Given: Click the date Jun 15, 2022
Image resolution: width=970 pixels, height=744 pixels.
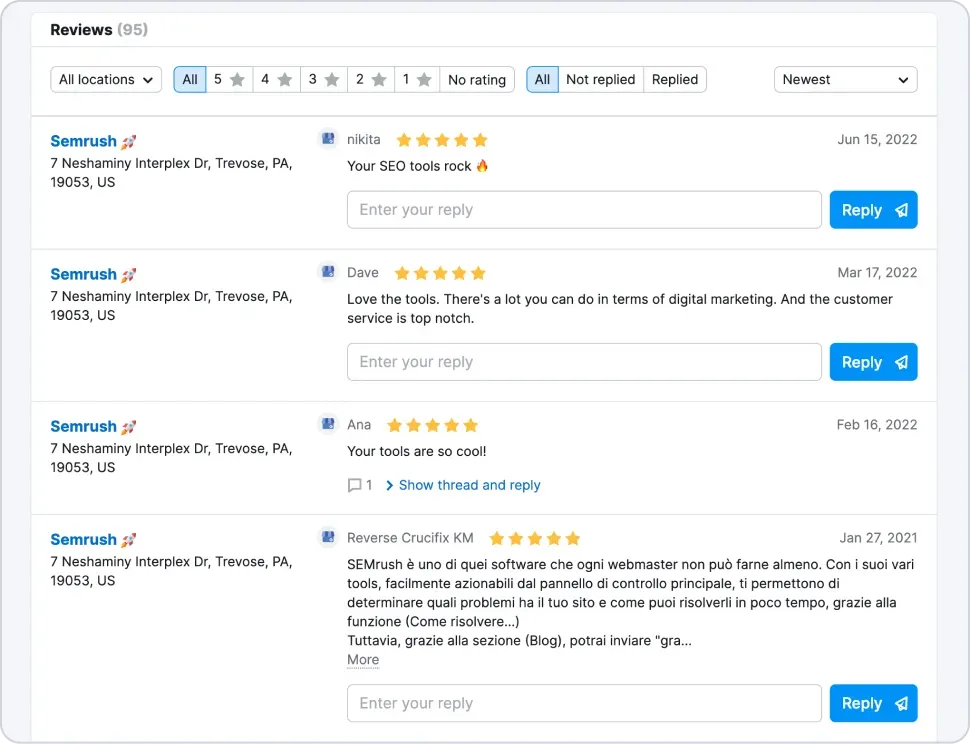Looking at the screenshot, I should tap(877, 140).
